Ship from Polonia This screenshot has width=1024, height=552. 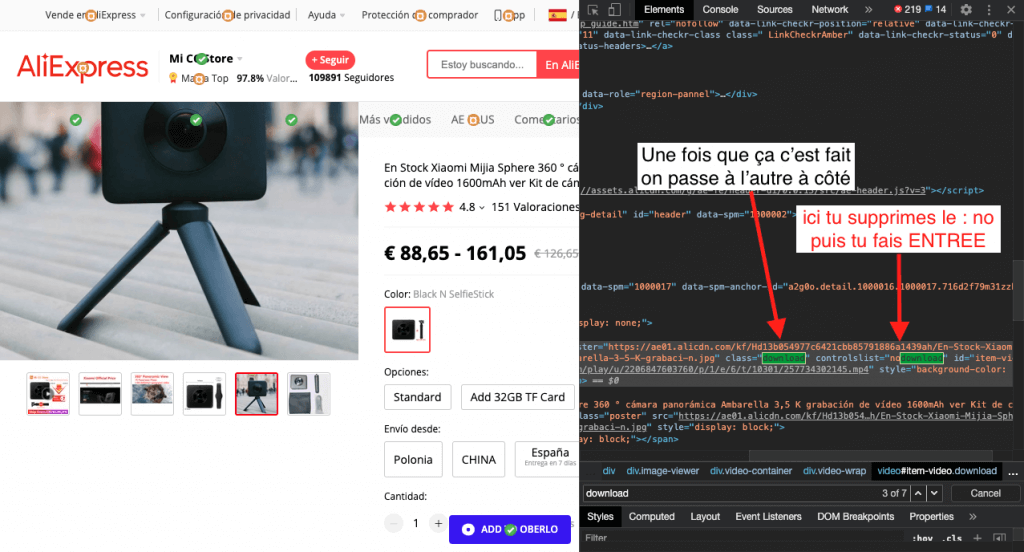click(x=413, y=459)
